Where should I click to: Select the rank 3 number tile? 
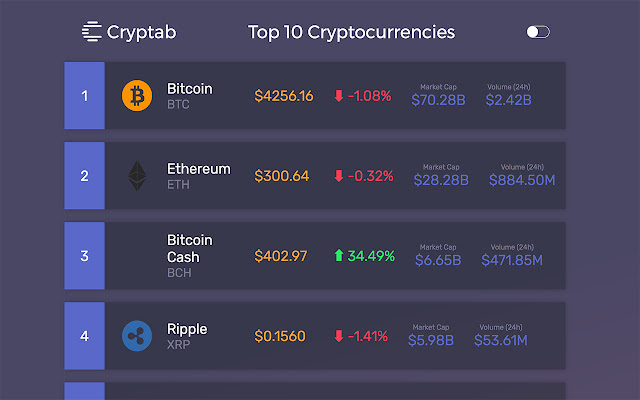[84, 256]
